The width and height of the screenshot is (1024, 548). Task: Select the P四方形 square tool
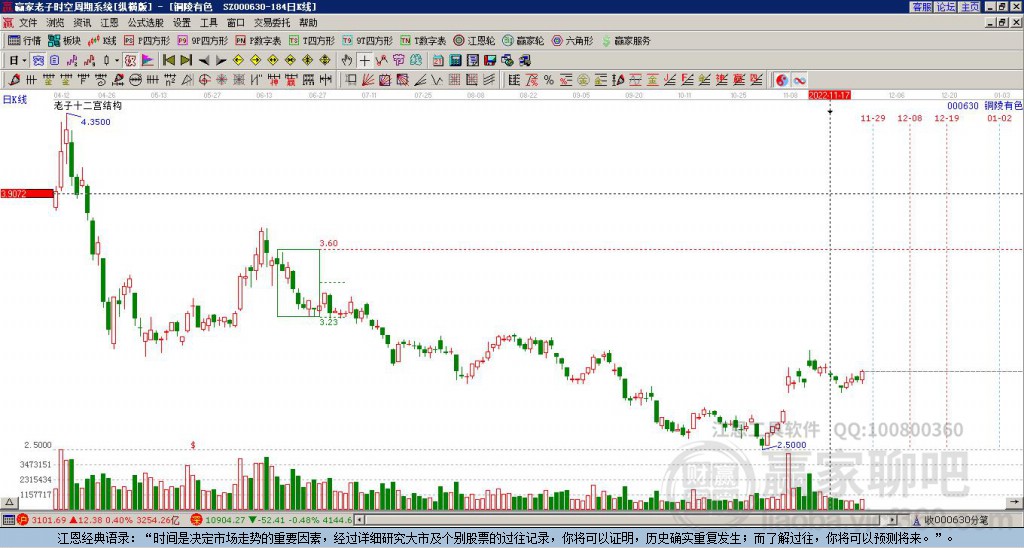[149, 41]
